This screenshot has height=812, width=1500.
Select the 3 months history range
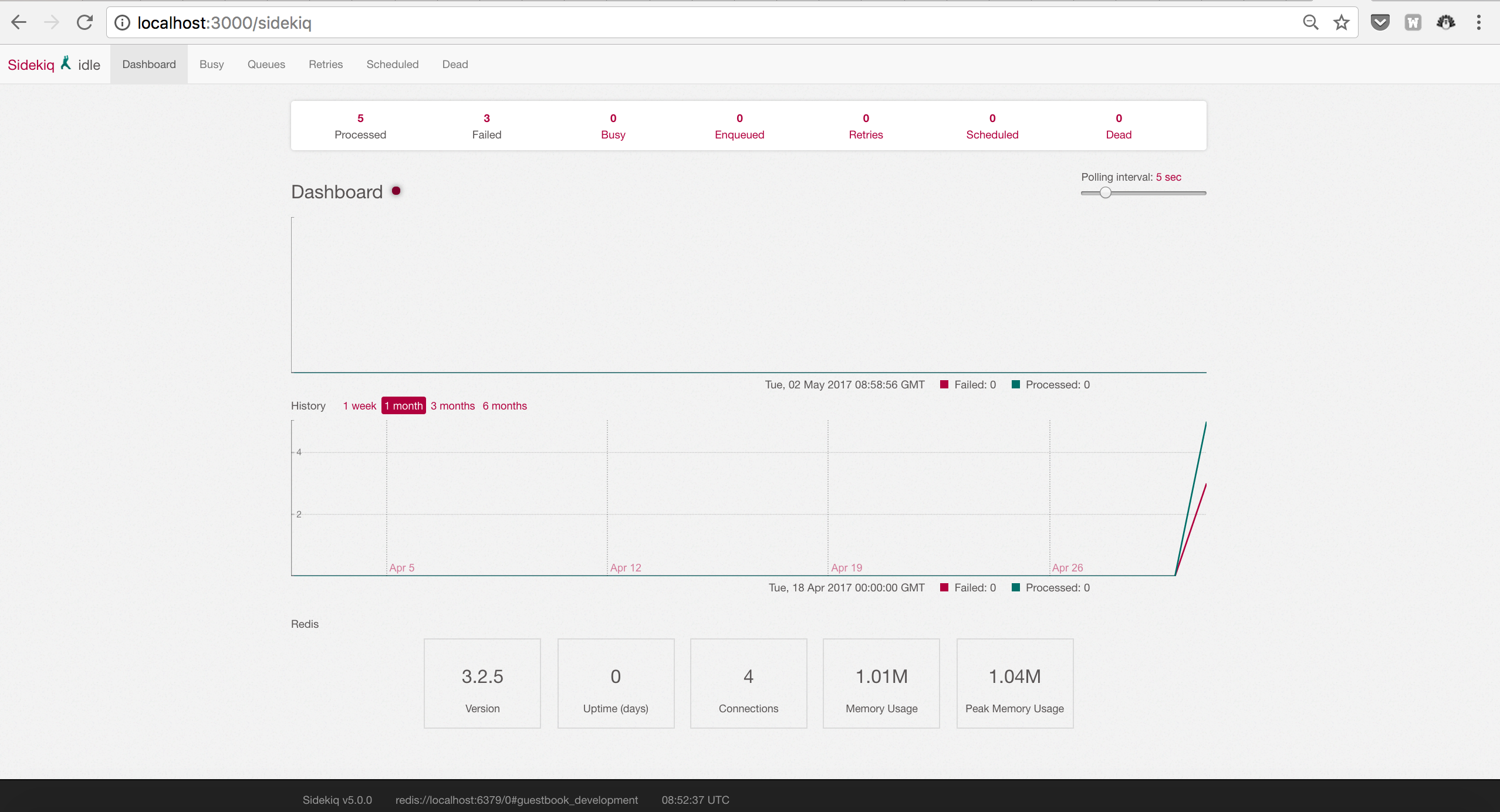coord(453,406)
